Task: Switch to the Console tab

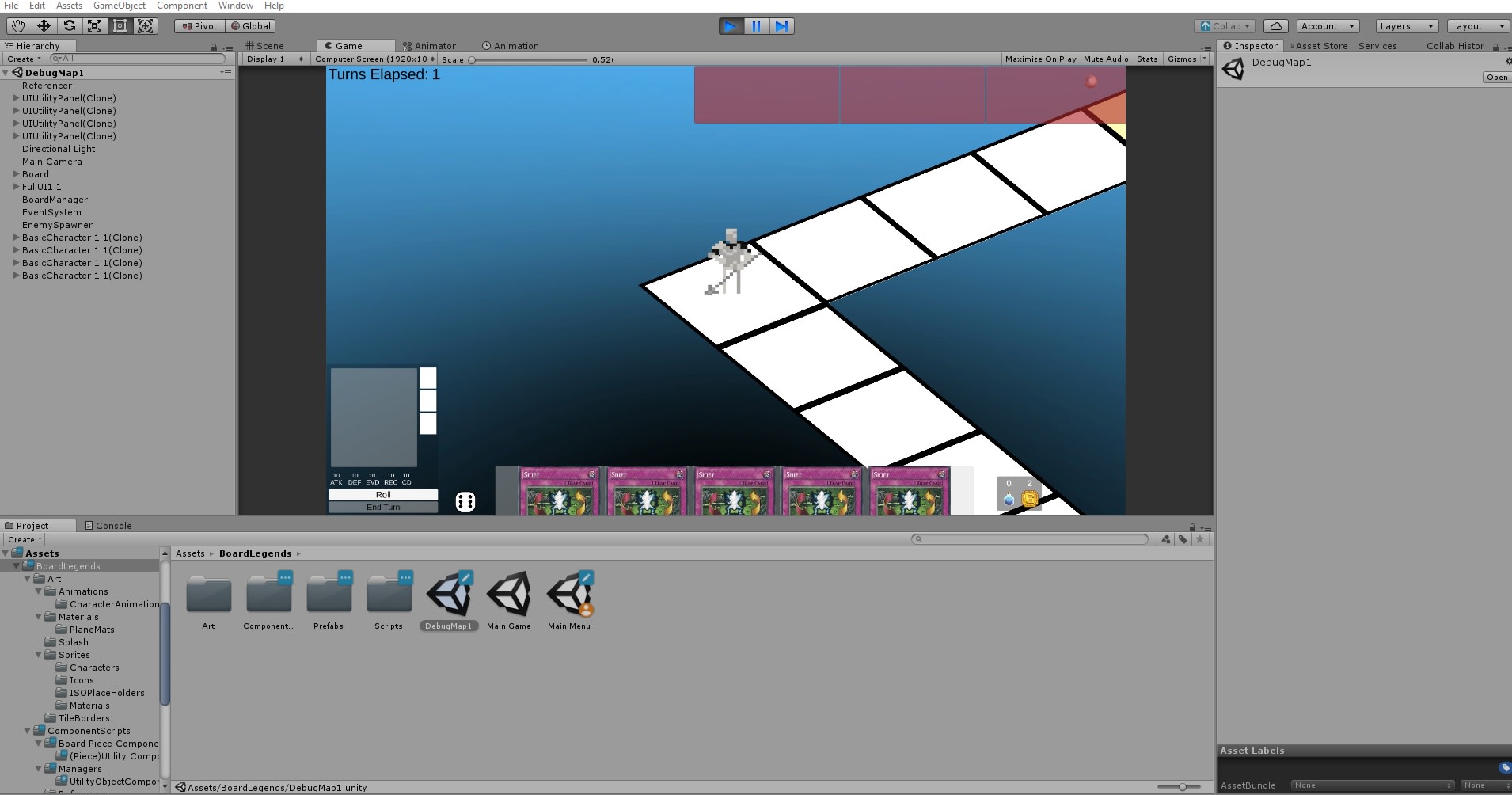Action: click(x=108, y=526)
